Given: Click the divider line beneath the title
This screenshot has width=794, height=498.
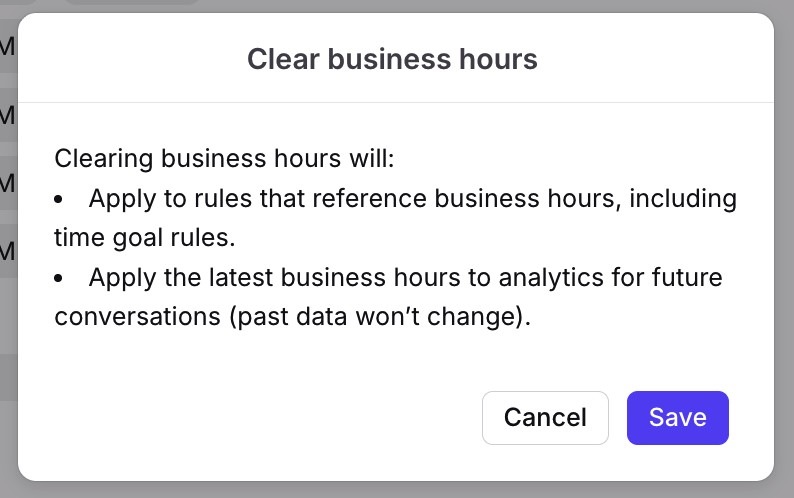Looking at the screenshot, I should pos(395,102).
